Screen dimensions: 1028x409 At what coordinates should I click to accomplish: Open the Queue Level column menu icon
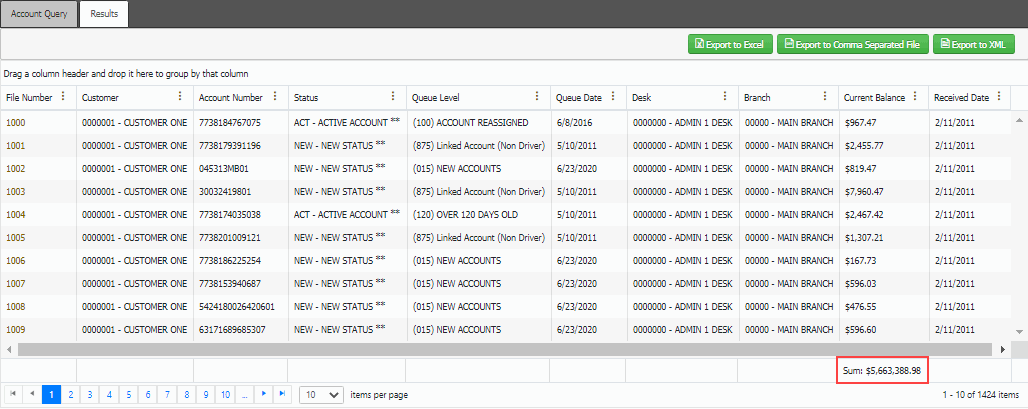(536, 97)
